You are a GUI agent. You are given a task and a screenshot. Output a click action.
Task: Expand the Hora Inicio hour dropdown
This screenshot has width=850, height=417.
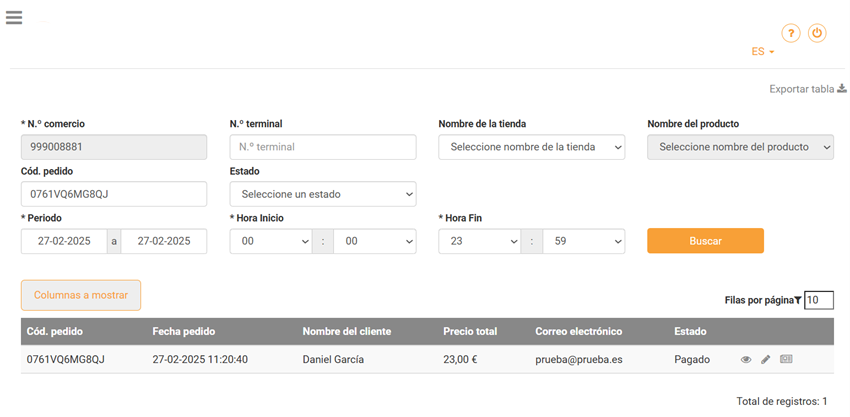pyautogui.click(x=270, y=241)
